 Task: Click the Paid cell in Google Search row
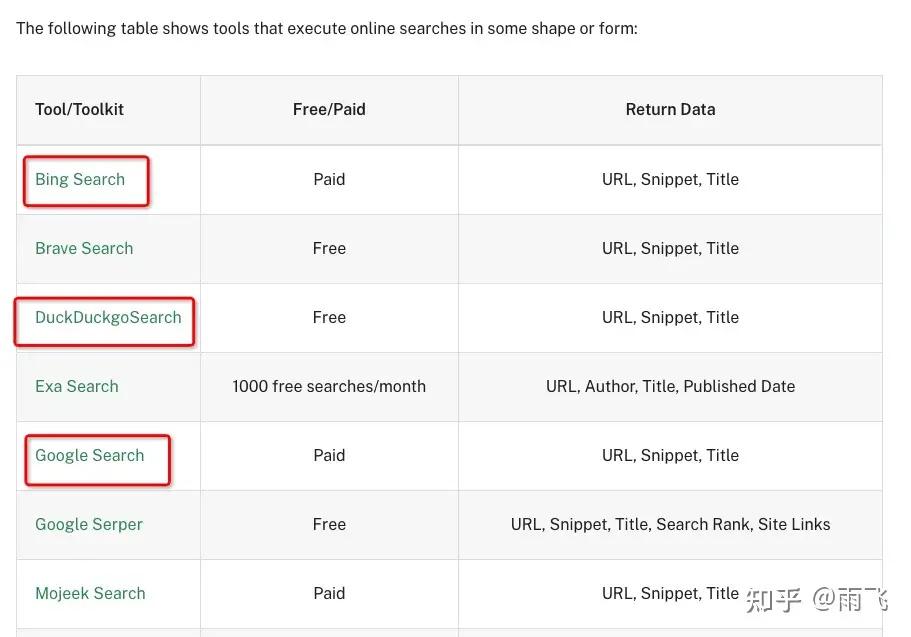click(x=329, y=456)
